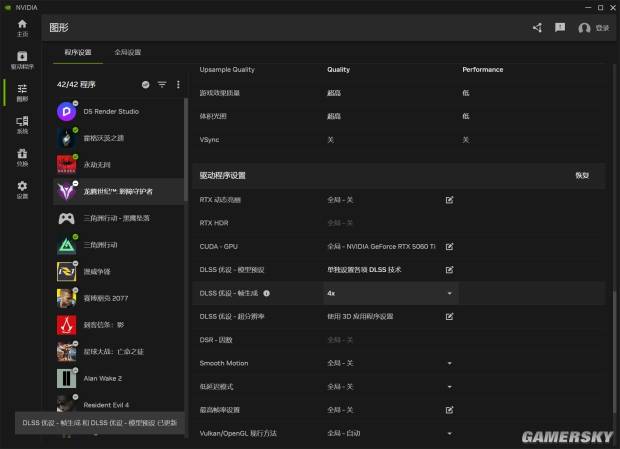Select the Alan Wake 2 program icon
Image resolution: width=620 pixels, height=449 pixels.
click(66, 378)
